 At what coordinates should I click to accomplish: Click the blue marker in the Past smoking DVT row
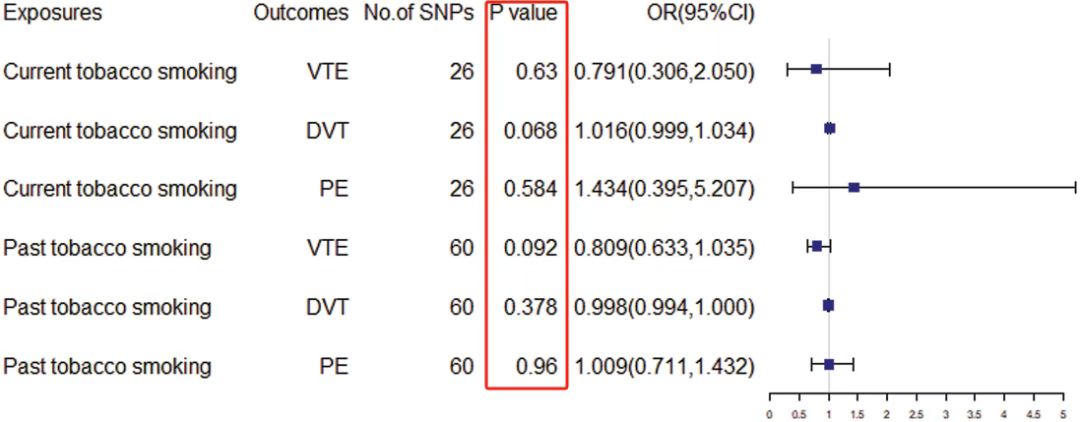click(x=828, y=305)
